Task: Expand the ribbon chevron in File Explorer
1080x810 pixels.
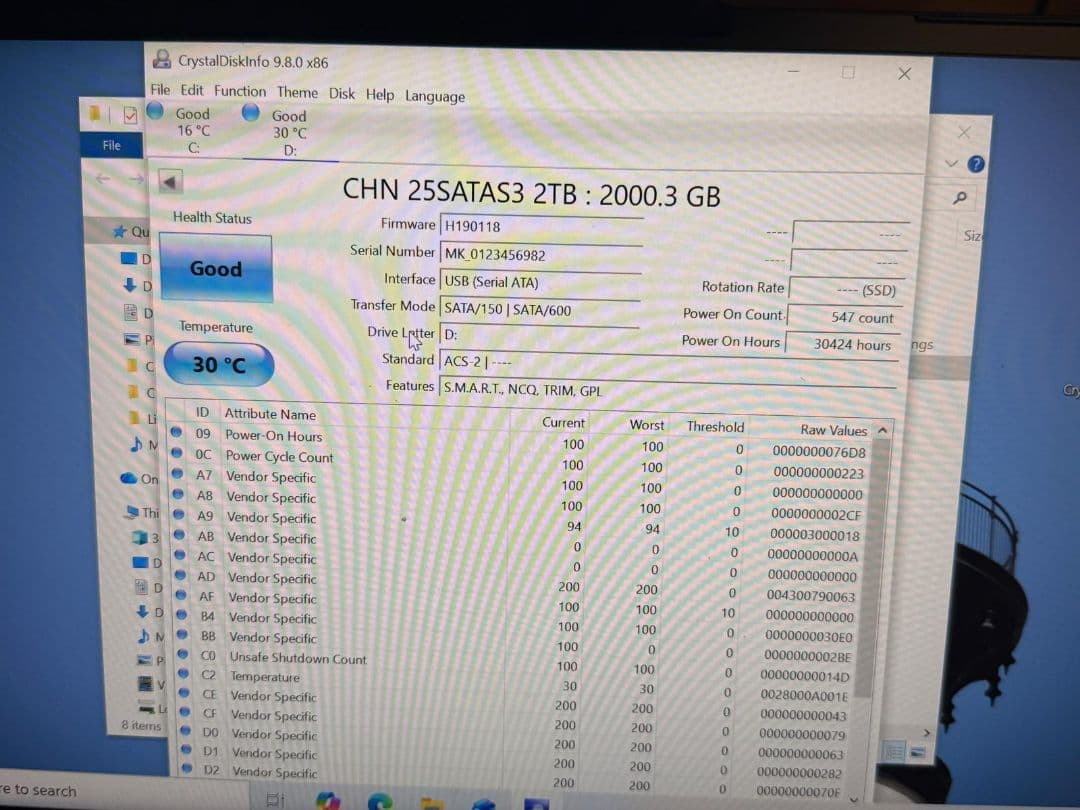Action: tap(952, 163)
